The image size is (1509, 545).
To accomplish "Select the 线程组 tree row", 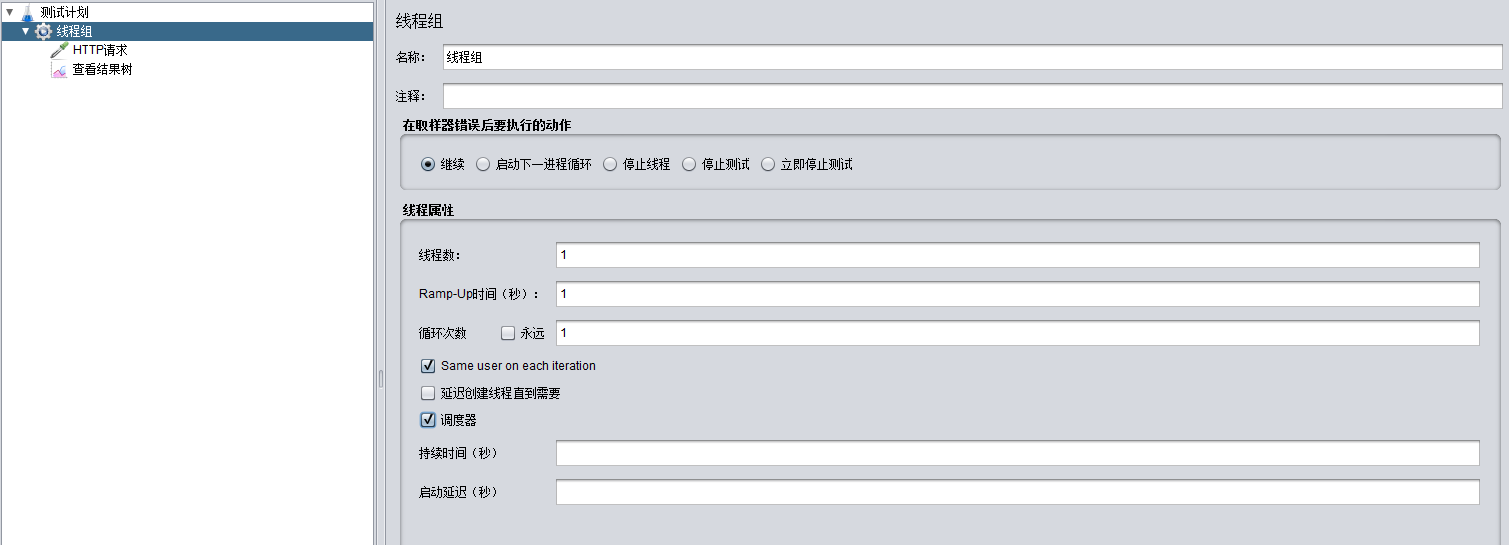I will pyautogui.click(x=186, y=32).
